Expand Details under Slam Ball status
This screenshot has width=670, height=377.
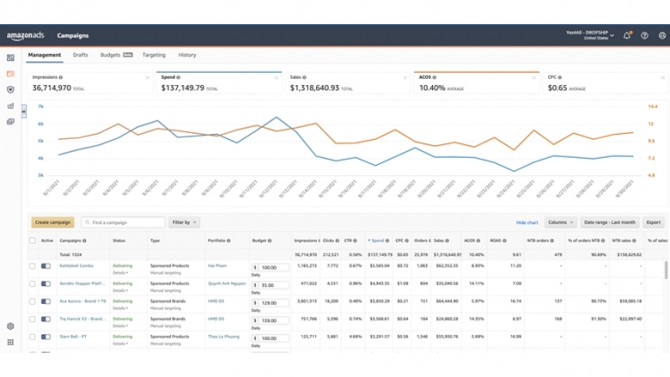120,344
